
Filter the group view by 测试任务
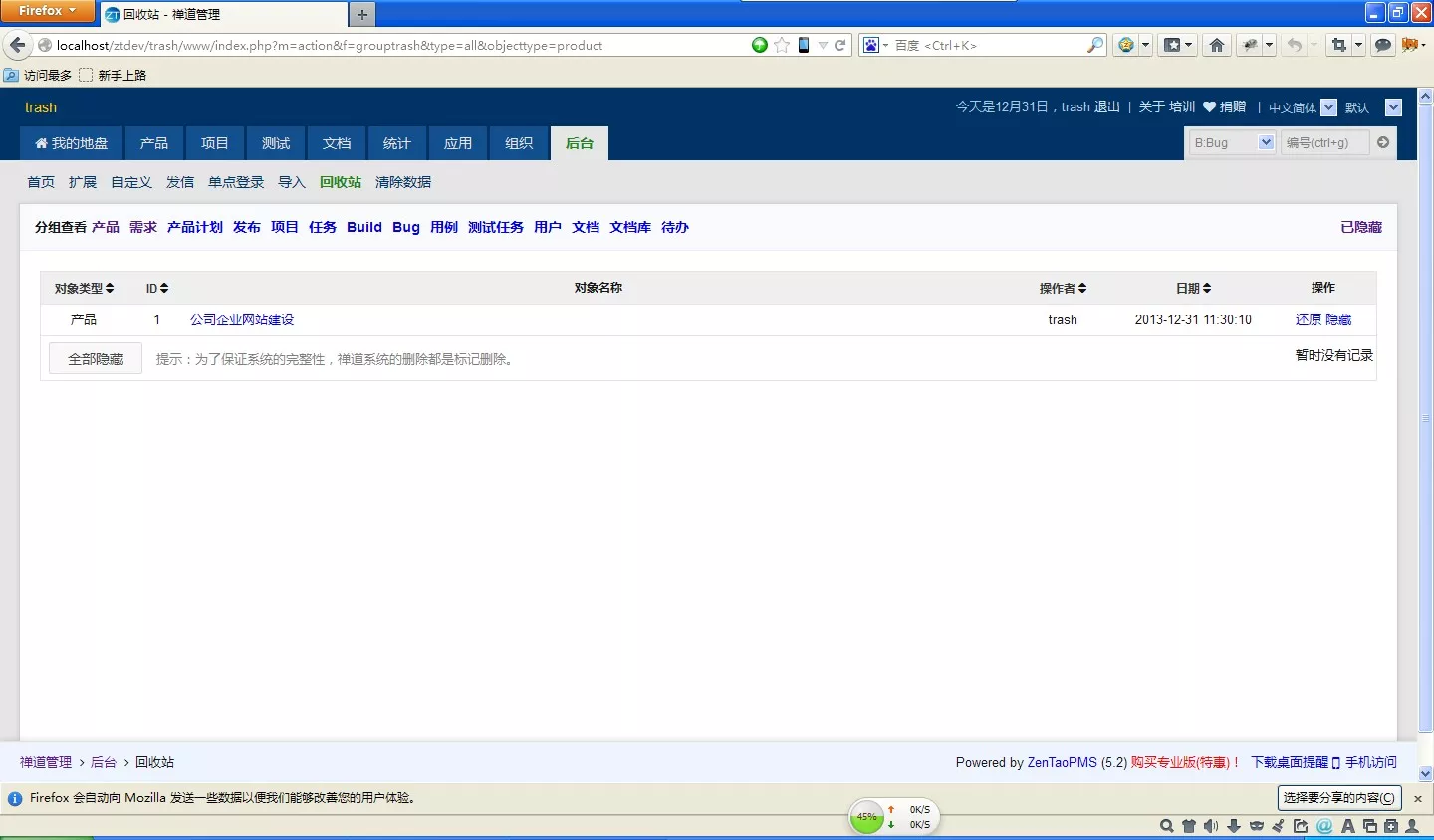click(496, 227)
